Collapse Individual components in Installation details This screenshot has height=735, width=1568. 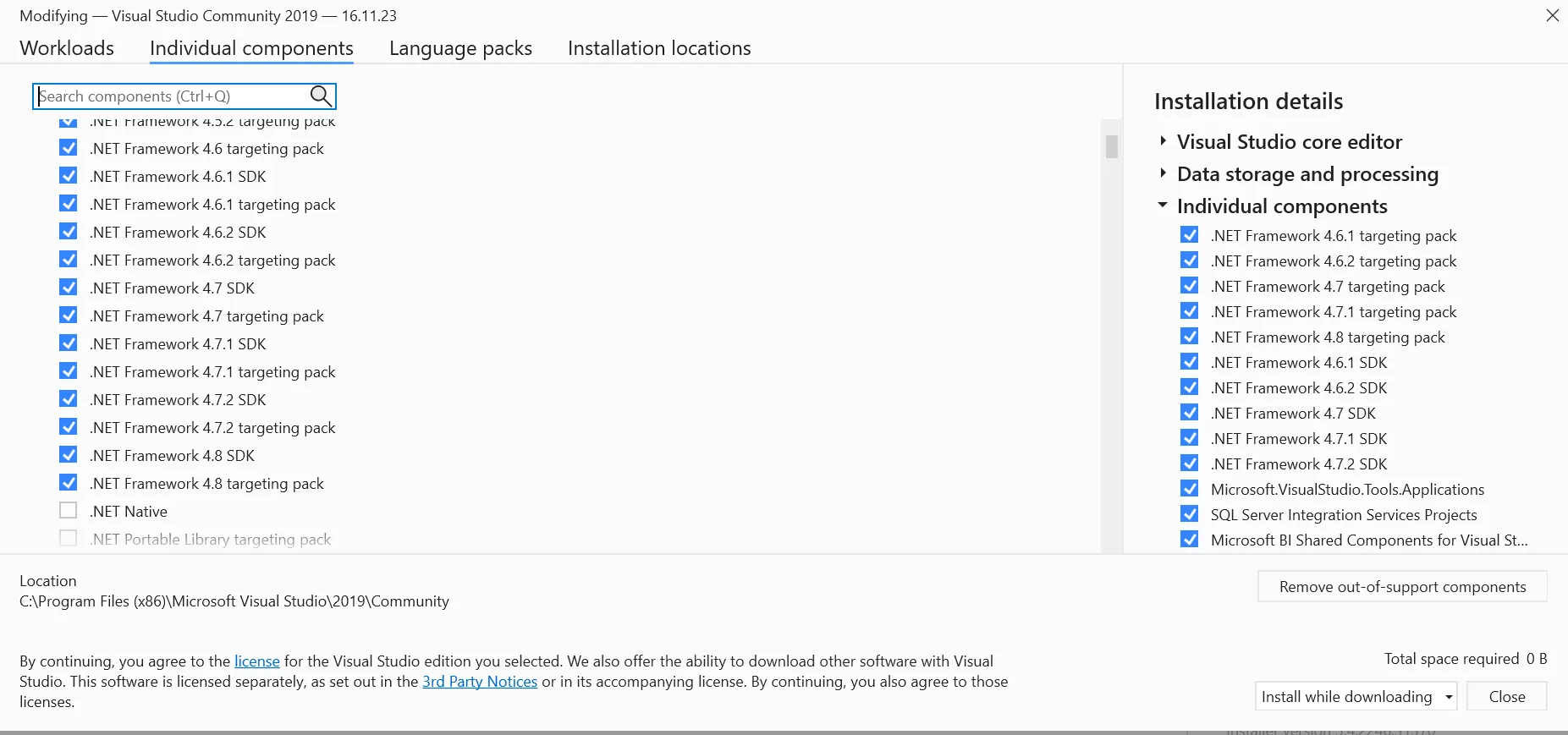click(1163, 206)
